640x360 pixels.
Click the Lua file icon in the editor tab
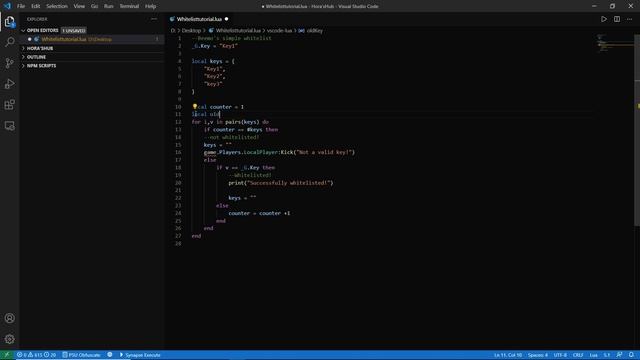pyautogui.click(x=172, y=19)
